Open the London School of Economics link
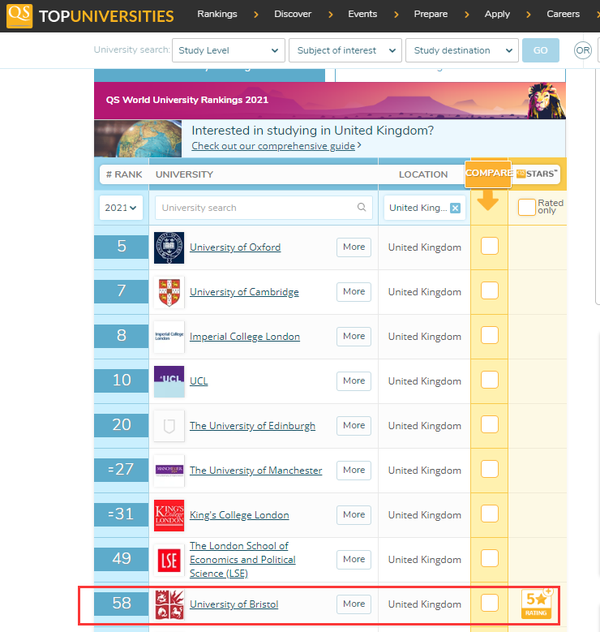The width and height of the screenshot is (600, 632). [x=243, y=559]
